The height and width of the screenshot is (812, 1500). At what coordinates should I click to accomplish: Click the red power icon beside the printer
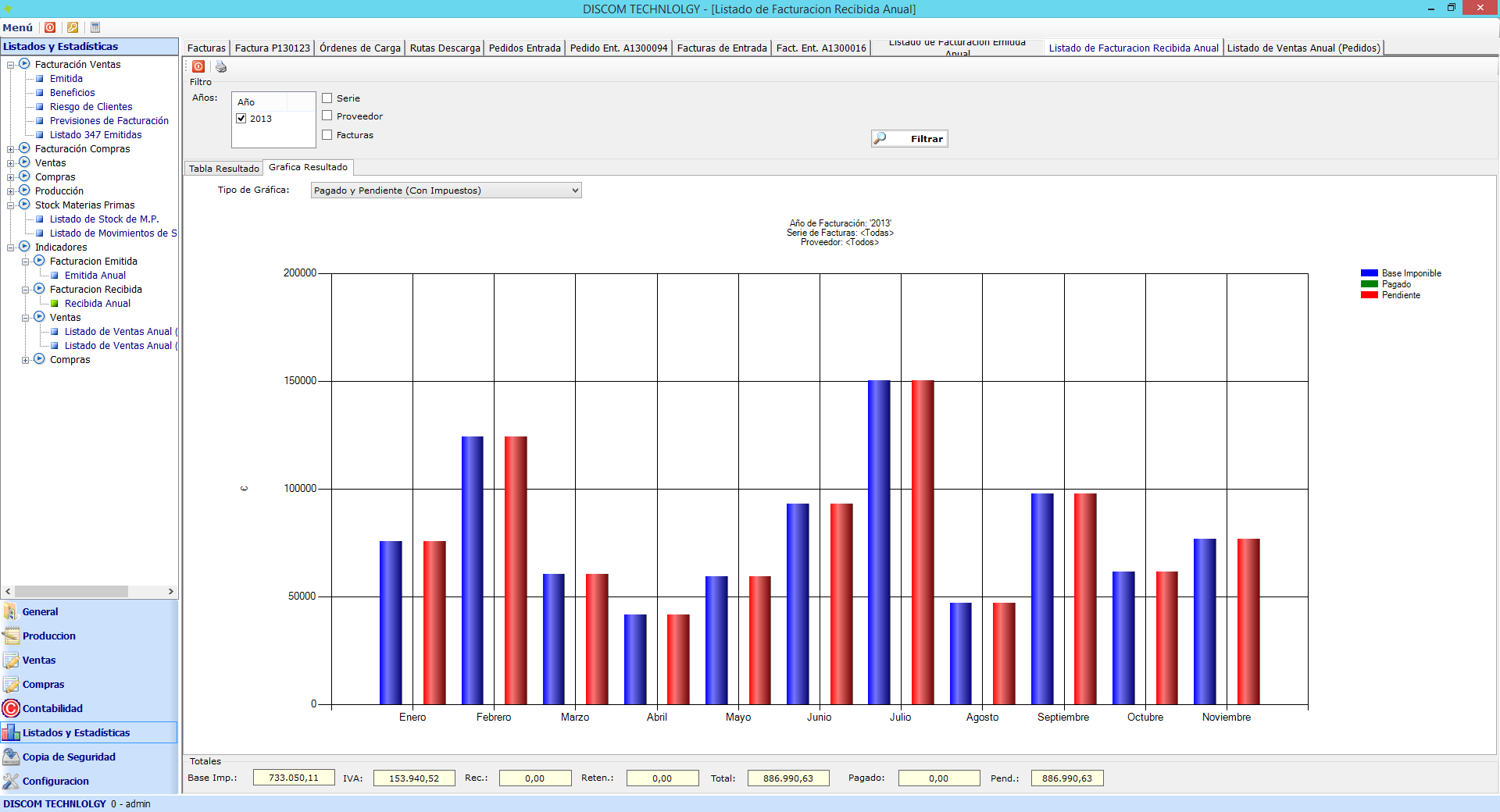198,67
